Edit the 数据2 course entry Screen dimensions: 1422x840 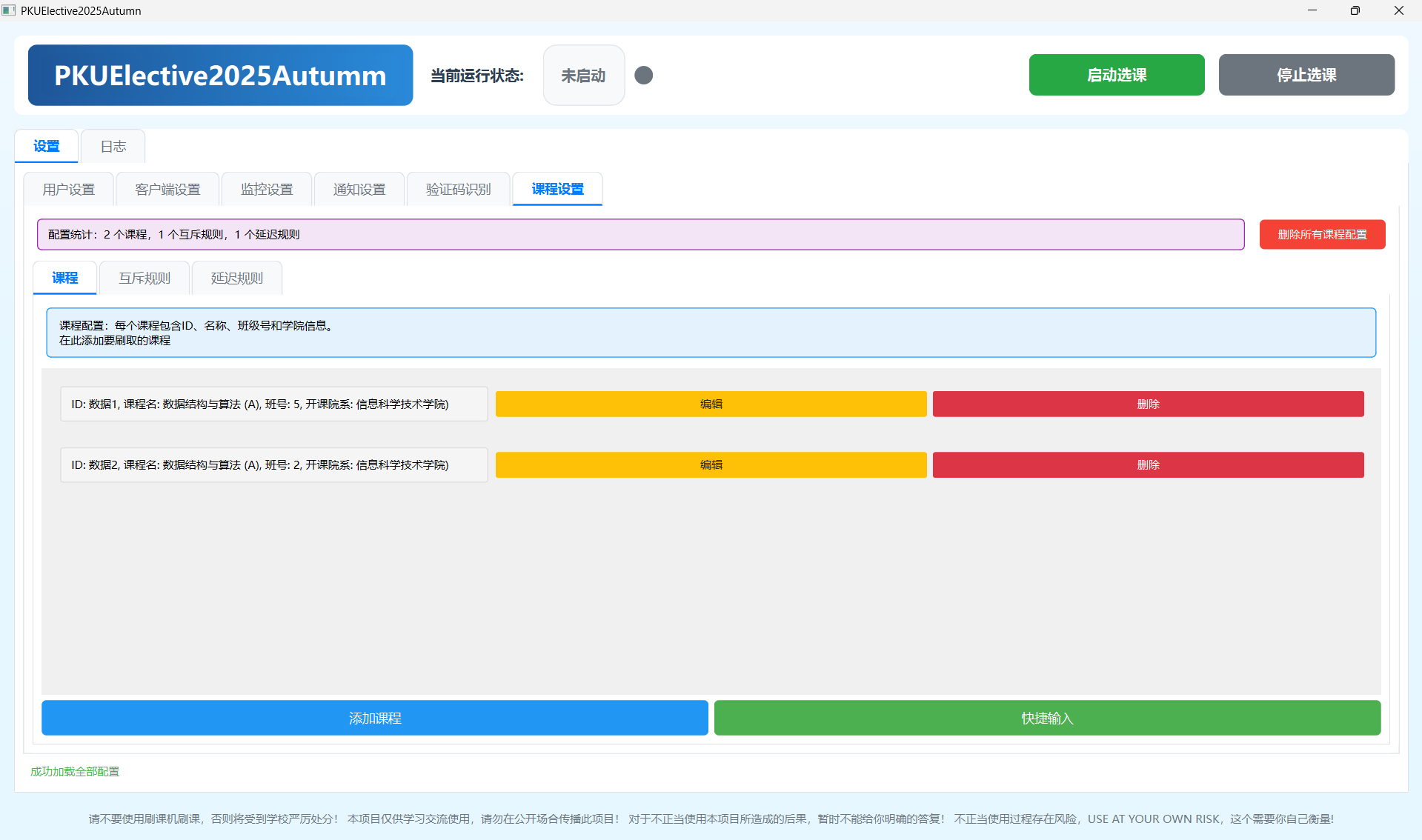point(710,464)
